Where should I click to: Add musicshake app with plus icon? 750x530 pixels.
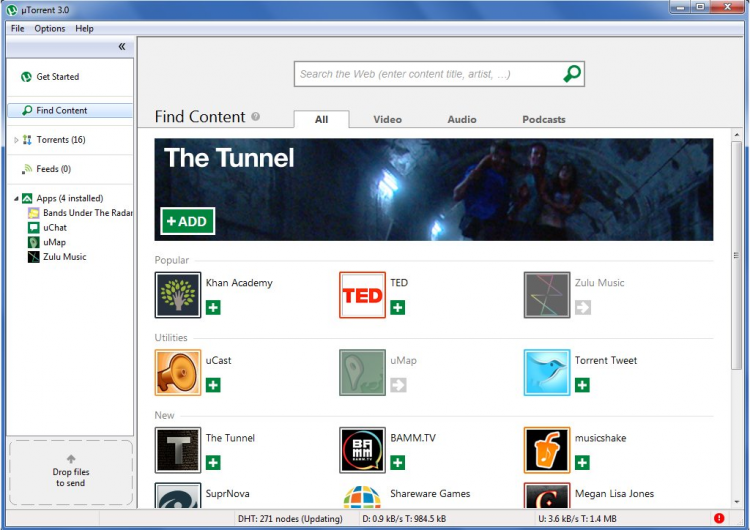(x=582, y=463)
